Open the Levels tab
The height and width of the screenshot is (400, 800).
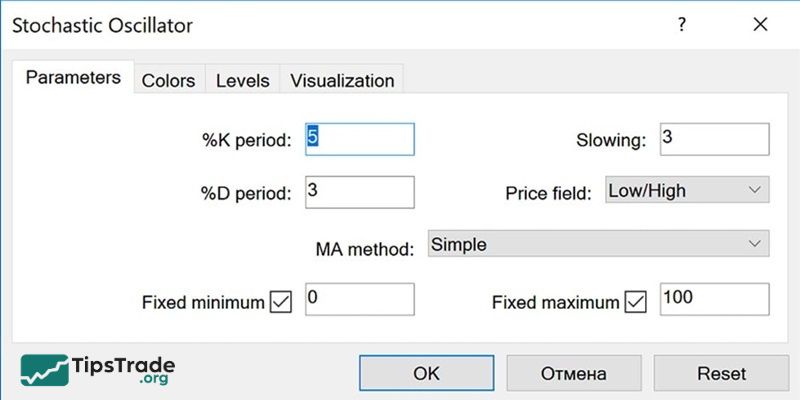[x=243, y=80]
